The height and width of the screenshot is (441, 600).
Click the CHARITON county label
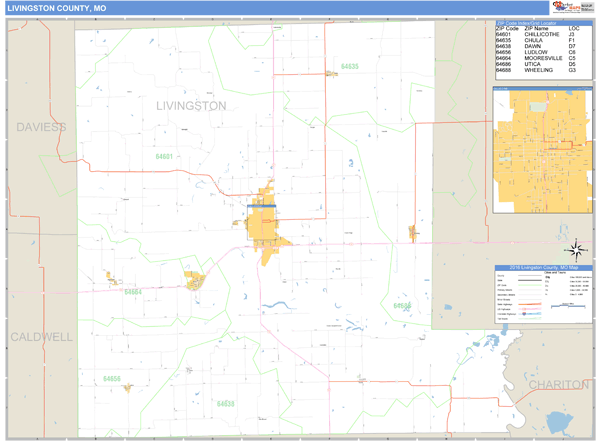click(558, 384)
